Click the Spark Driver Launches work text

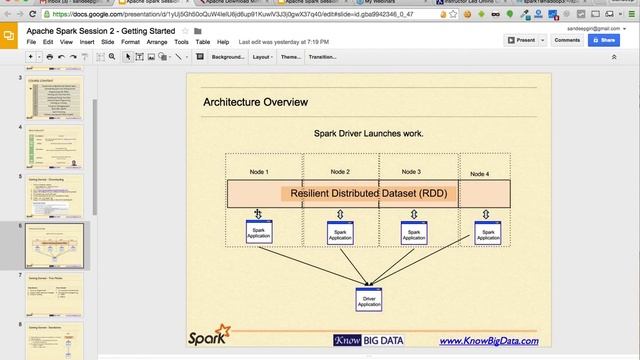369,133
